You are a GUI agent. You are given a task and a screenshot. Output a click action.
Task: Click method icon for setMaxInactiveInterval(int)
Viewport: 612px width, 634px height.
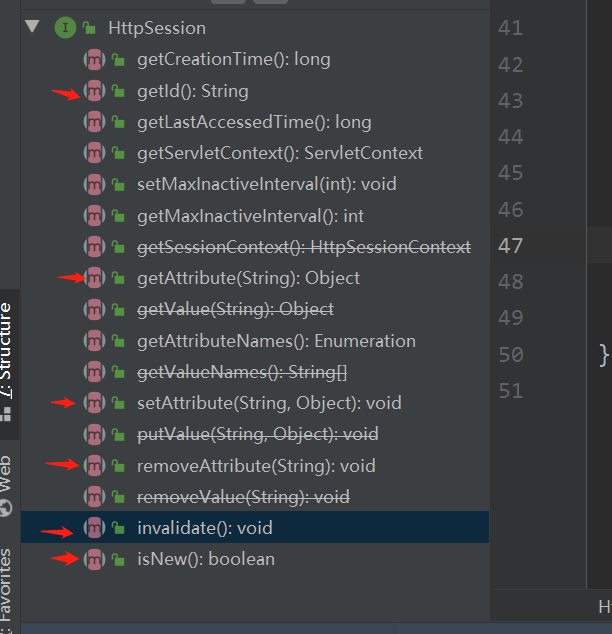94,184
